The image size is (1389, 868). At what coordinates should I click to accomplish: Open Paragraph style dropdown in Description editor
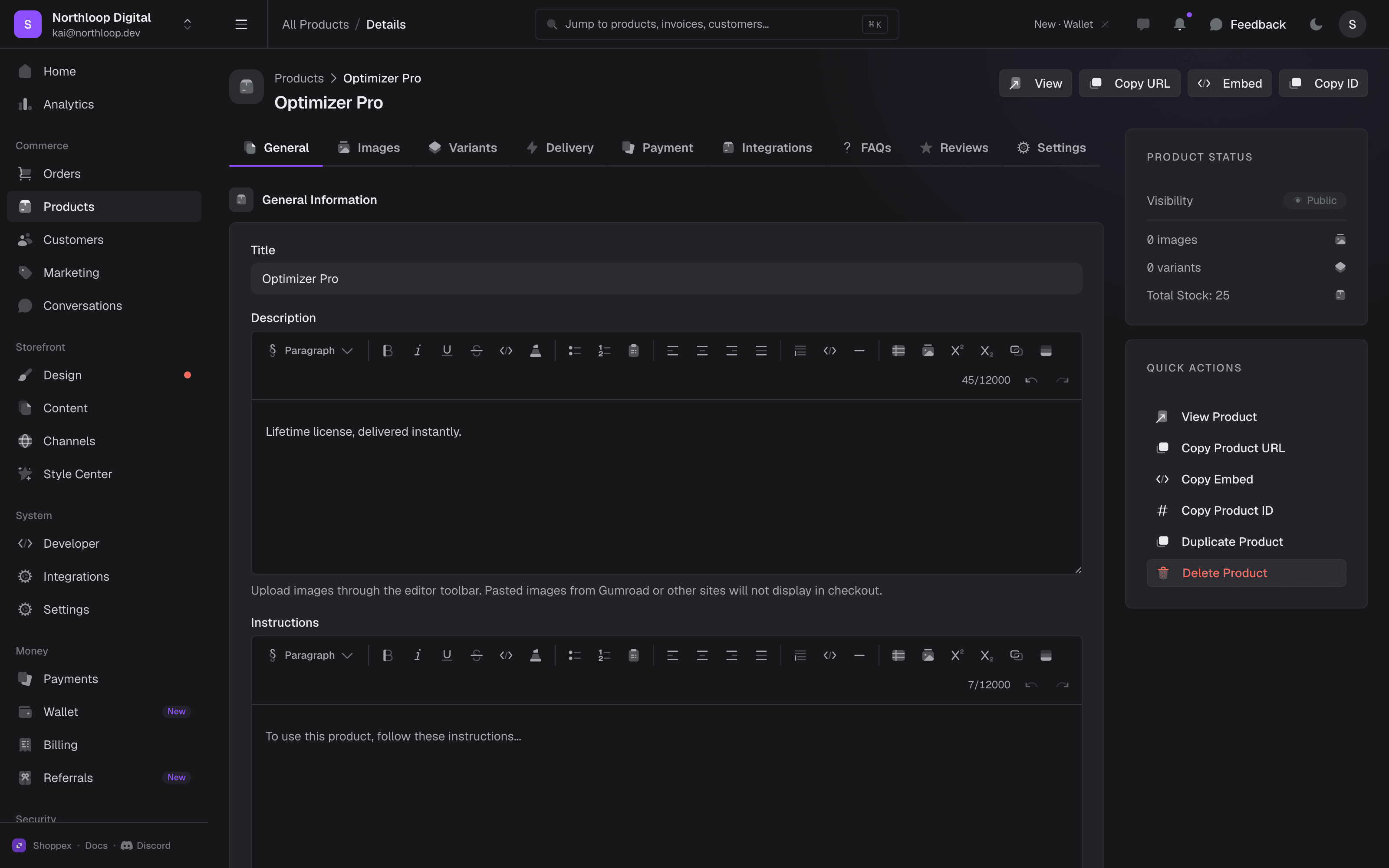310,351
